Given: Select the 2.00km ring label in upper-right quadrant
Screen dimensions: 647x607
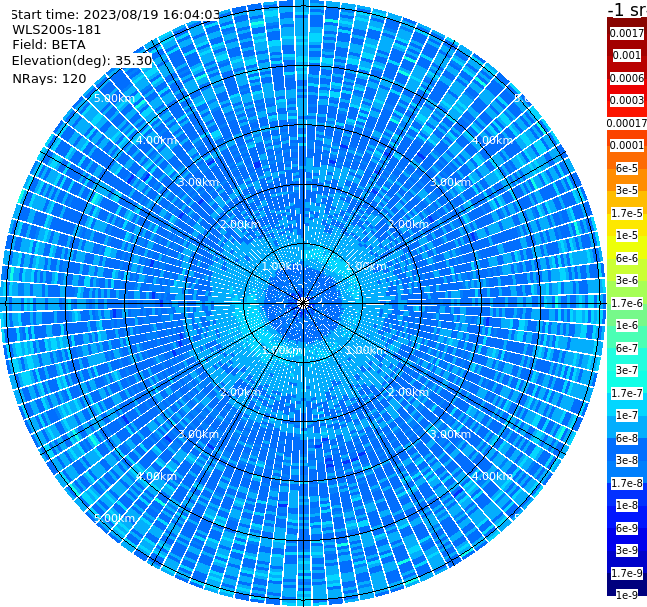Looking at the screenshot, I should [408, 224].
